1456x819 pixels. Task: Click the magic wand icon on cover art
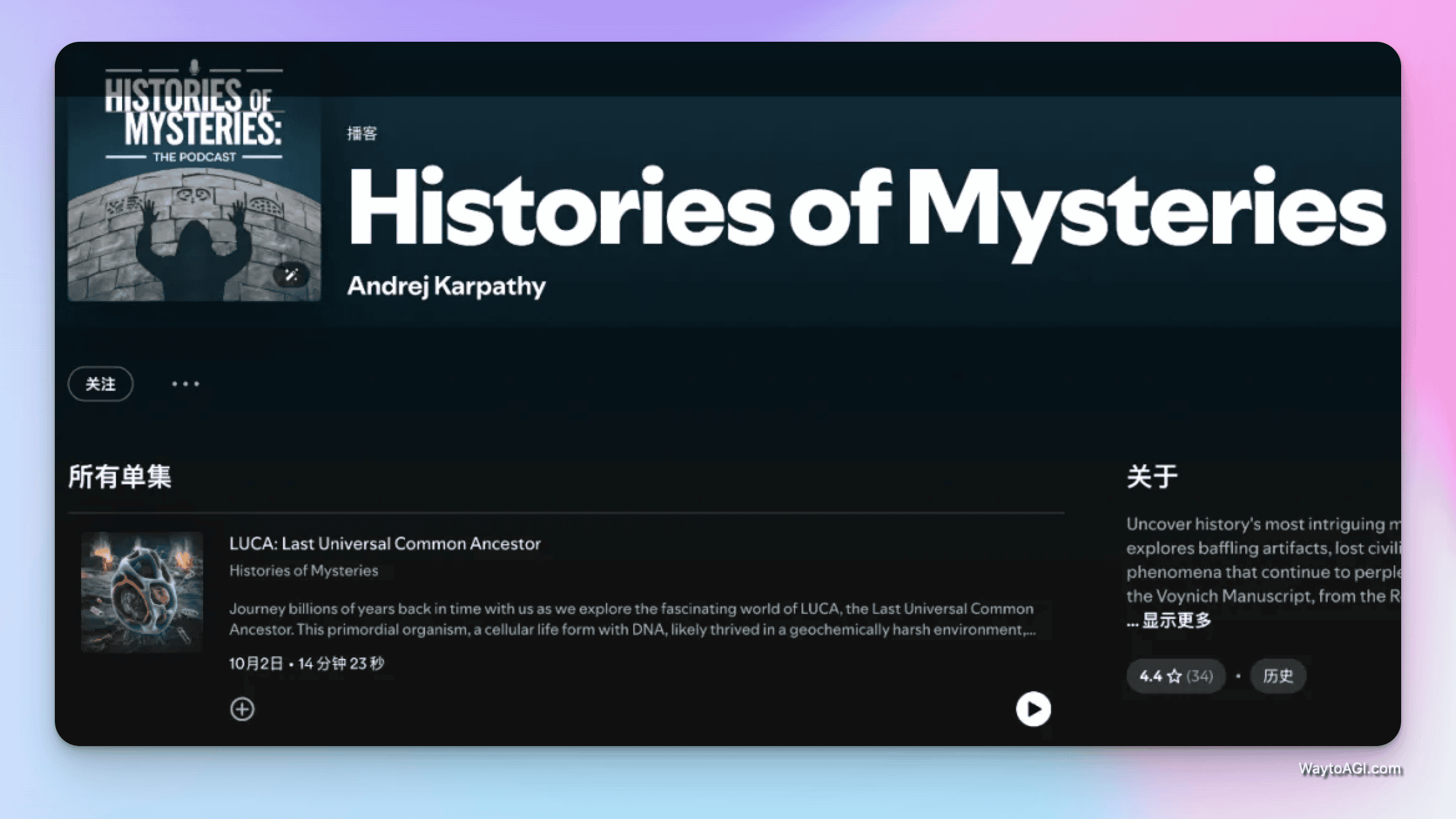[x=290, y=275]
